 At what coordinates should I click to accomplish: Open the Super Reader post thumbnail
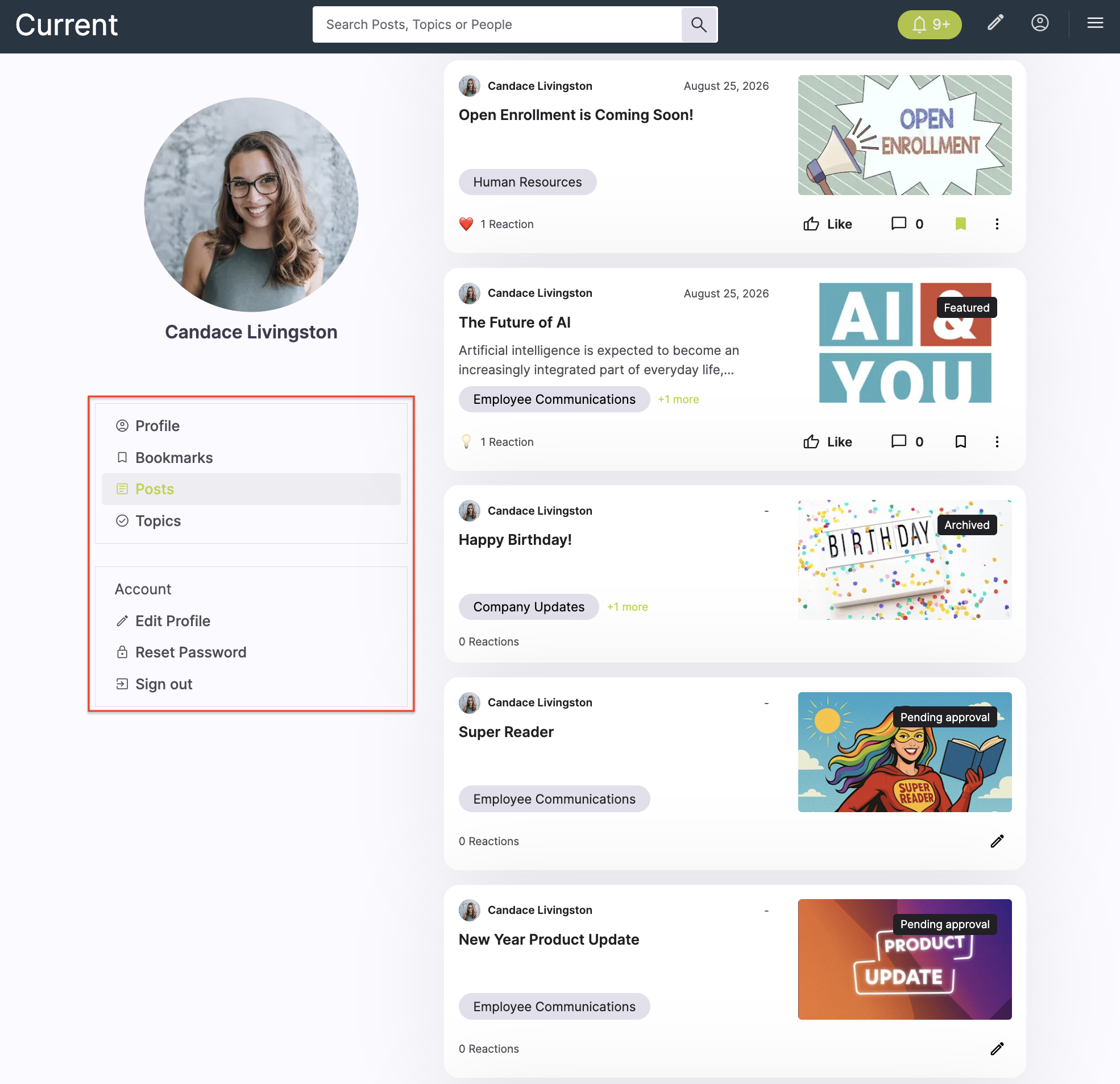(x=905, y=752)
